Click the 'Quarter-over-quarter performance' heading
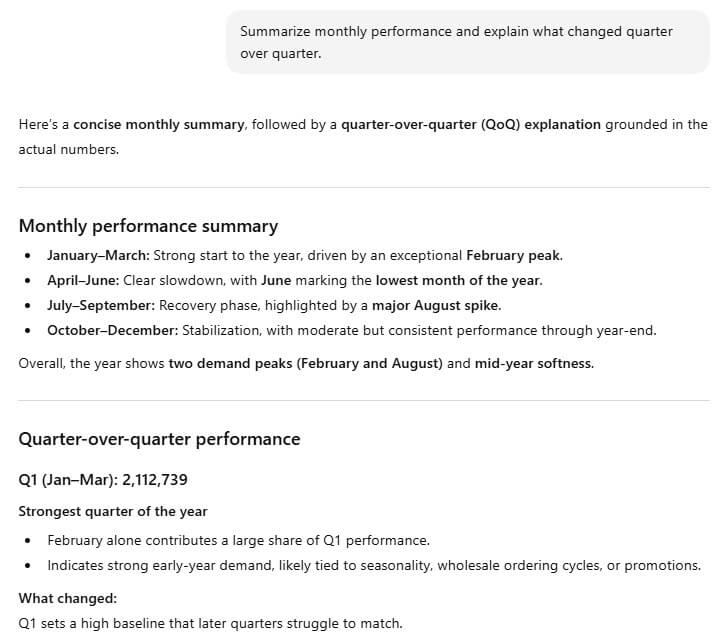This screenshot has width=726, height=637. [x=159, y=439]
